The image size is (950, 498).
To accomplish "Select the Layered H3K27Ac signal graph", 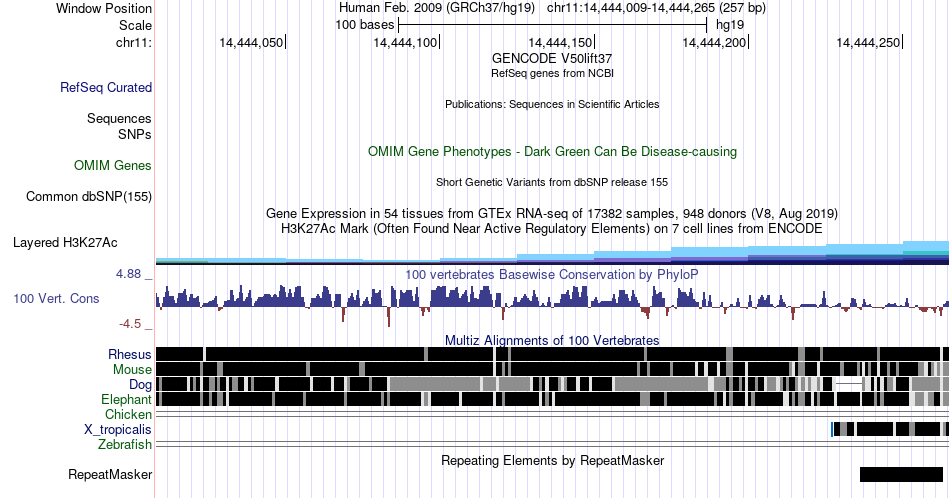I will click(x=552, y=253).
